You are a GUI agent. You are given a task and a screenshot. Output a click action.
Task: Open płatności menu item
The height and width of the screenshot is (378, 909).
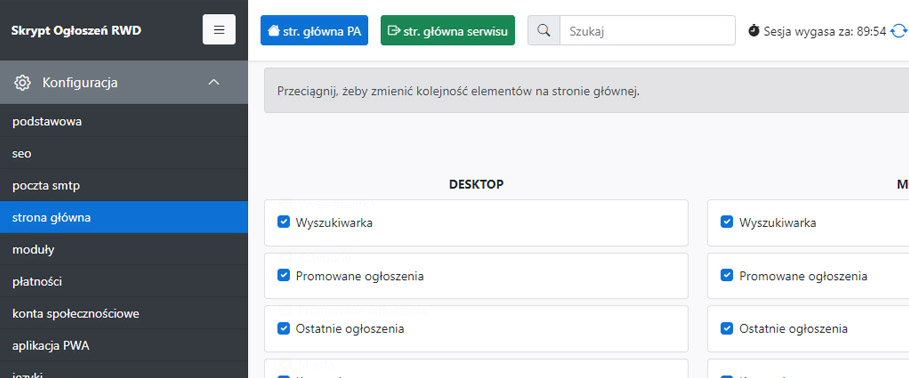pyautogui.click(x=123, y=282)
